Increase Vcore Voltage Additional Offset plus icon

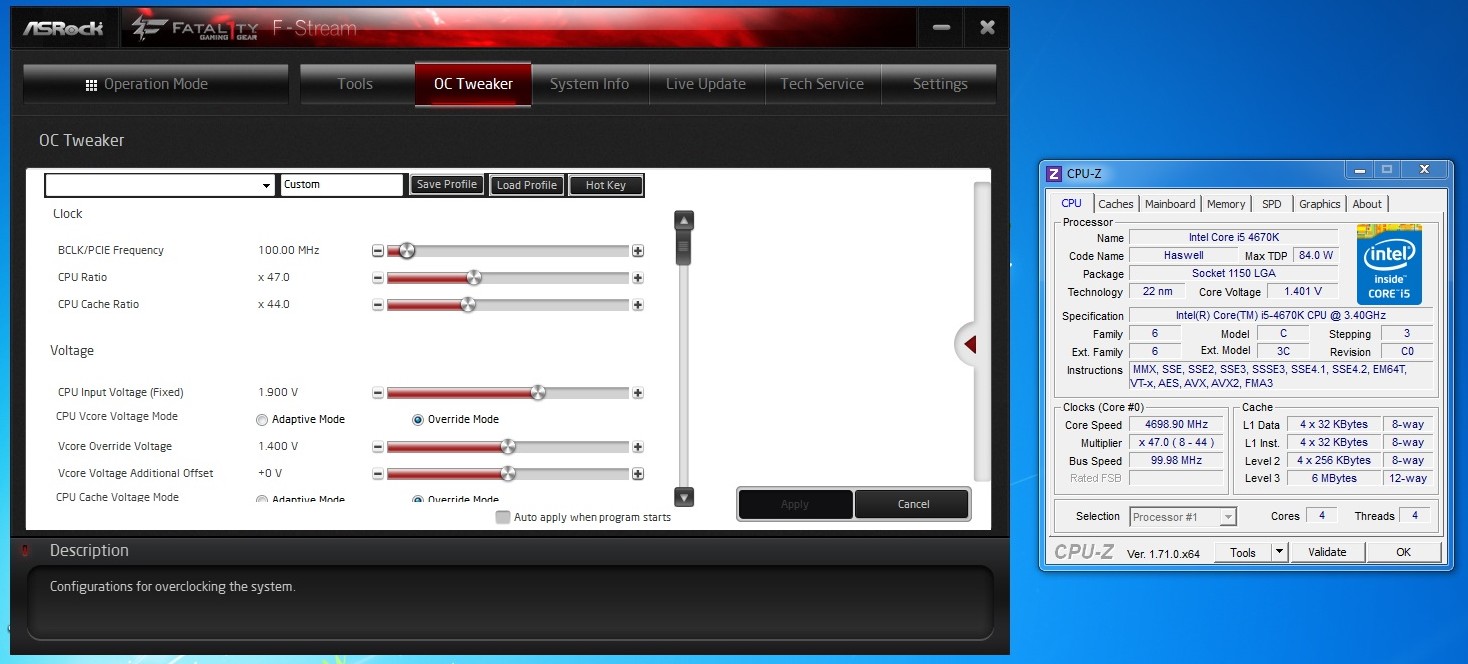click(637, 474)
